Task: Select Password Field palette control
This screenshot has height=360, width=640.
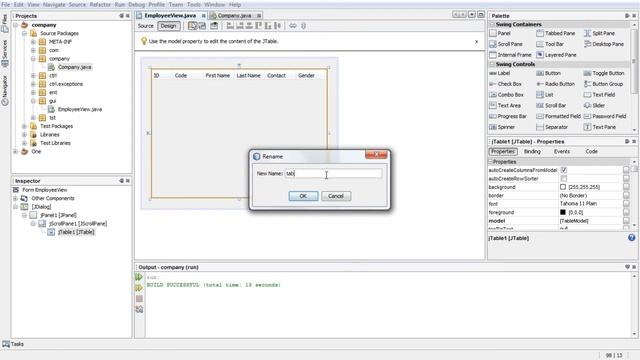Action: coord(605,117)
